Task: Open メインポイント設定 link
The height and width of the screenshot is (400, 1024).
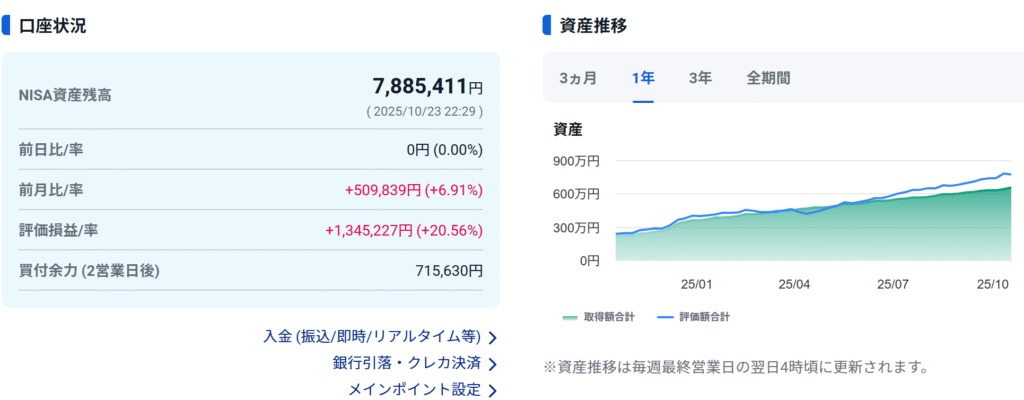Action: point(414,389)
